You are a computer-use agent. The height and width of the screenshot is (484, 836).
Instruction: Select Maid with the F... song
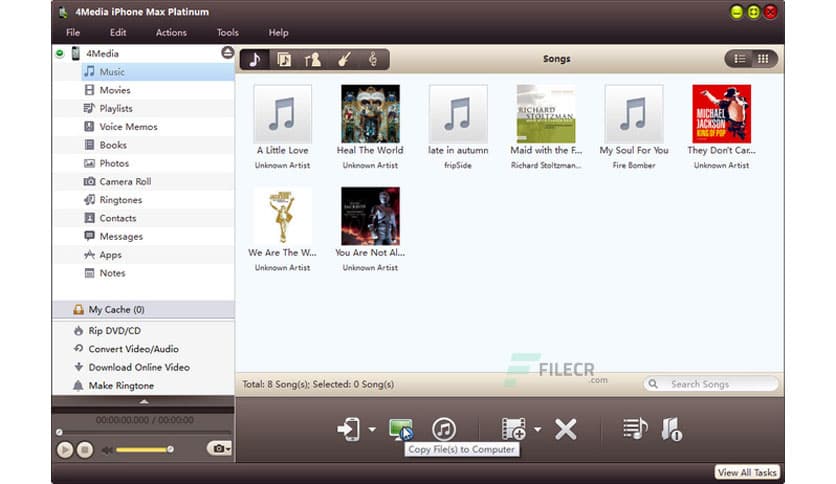(546, 127)
